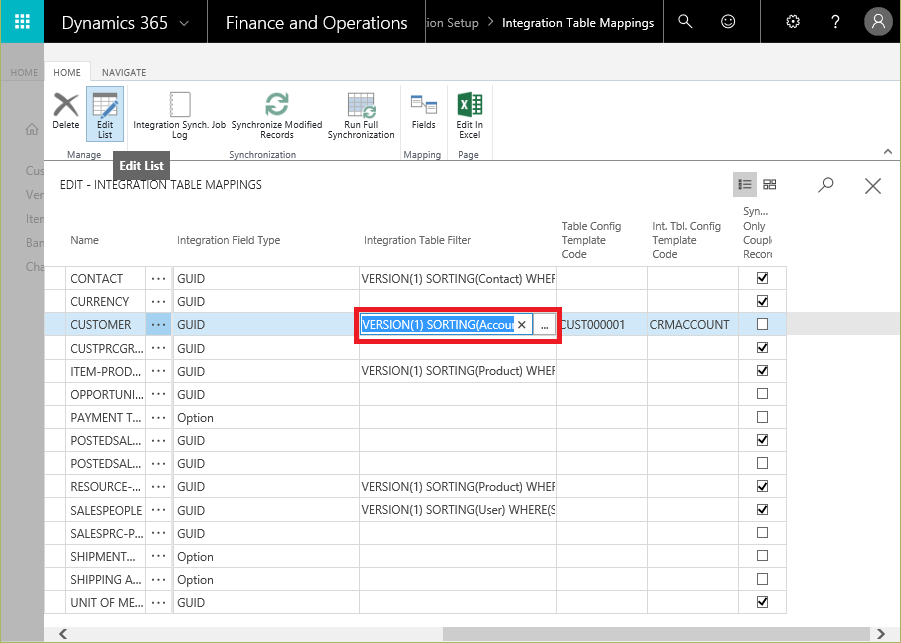Screen dimensions: 901x643
Task: Uncheck sync-only-coupled for CURRENCY
Action: point(763,301)
